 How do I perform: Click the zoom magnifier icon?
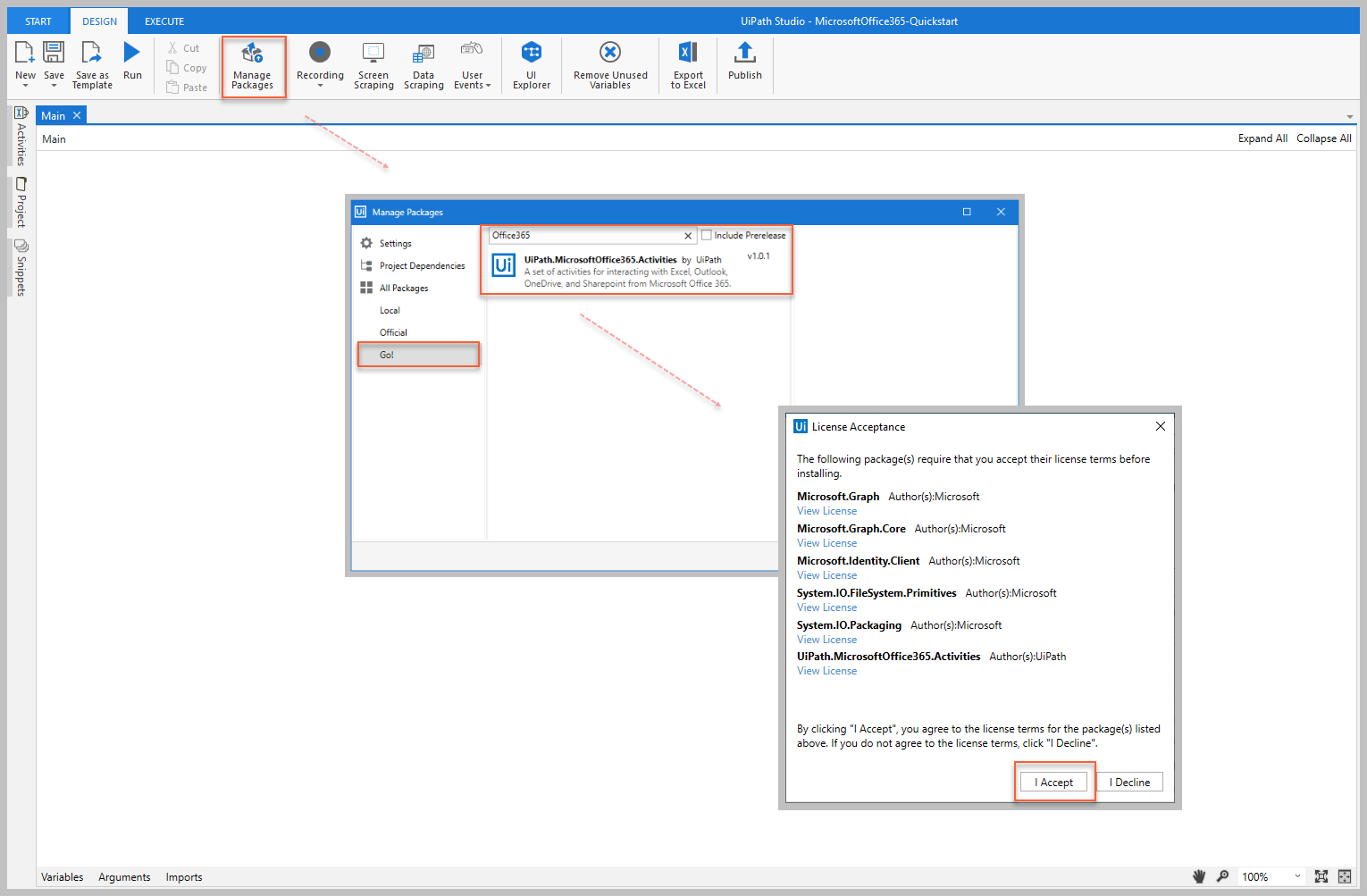tap(1223, 876)
